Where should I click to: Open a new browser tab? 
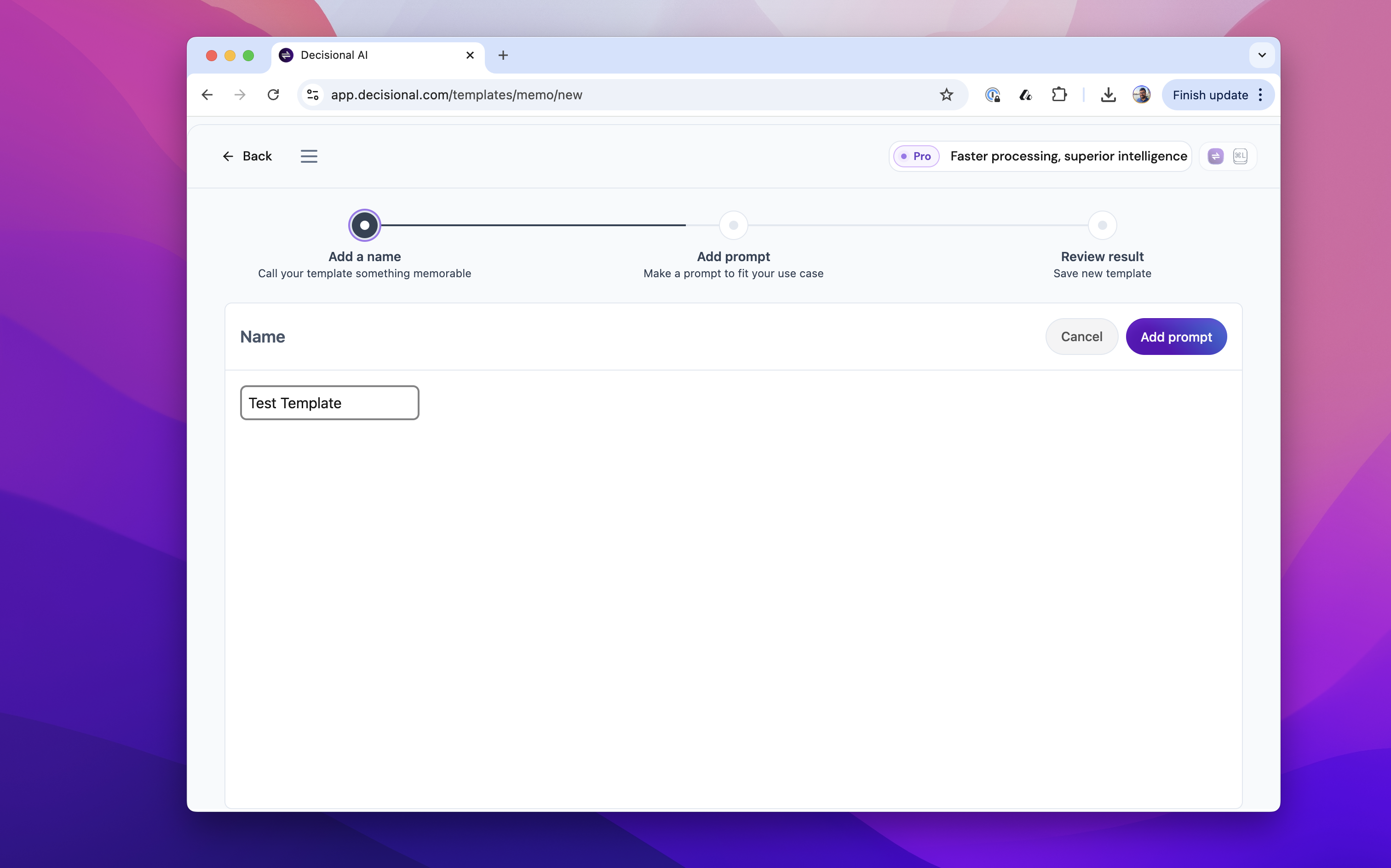click(503, 55)
